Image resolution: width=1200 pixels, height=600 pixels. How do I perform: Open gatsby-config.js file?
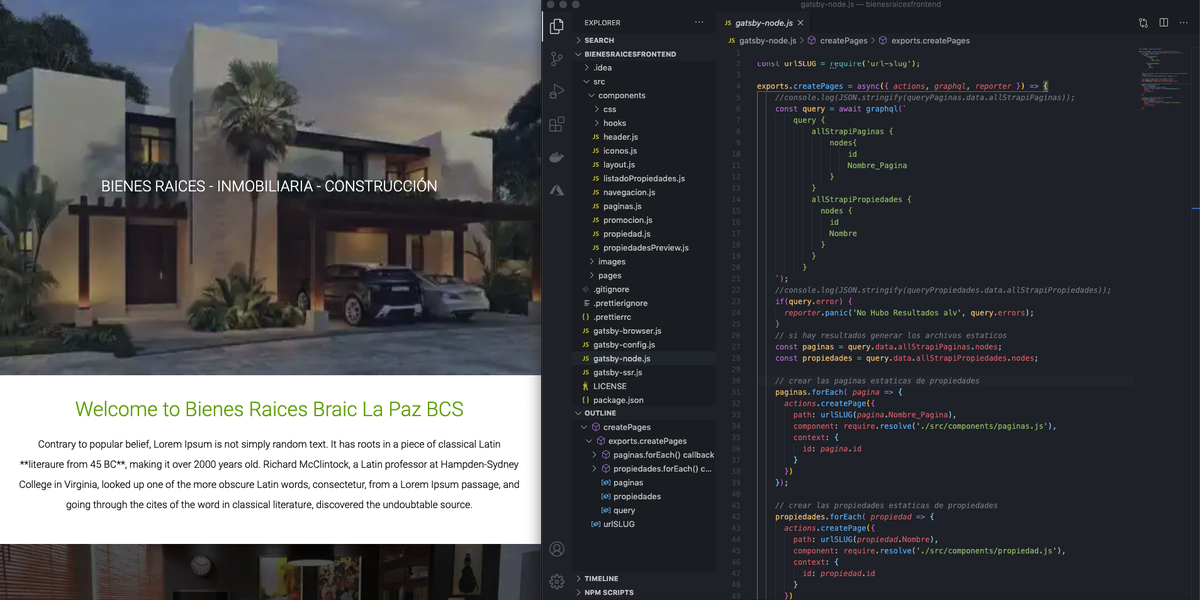click(x=646, y=345)
